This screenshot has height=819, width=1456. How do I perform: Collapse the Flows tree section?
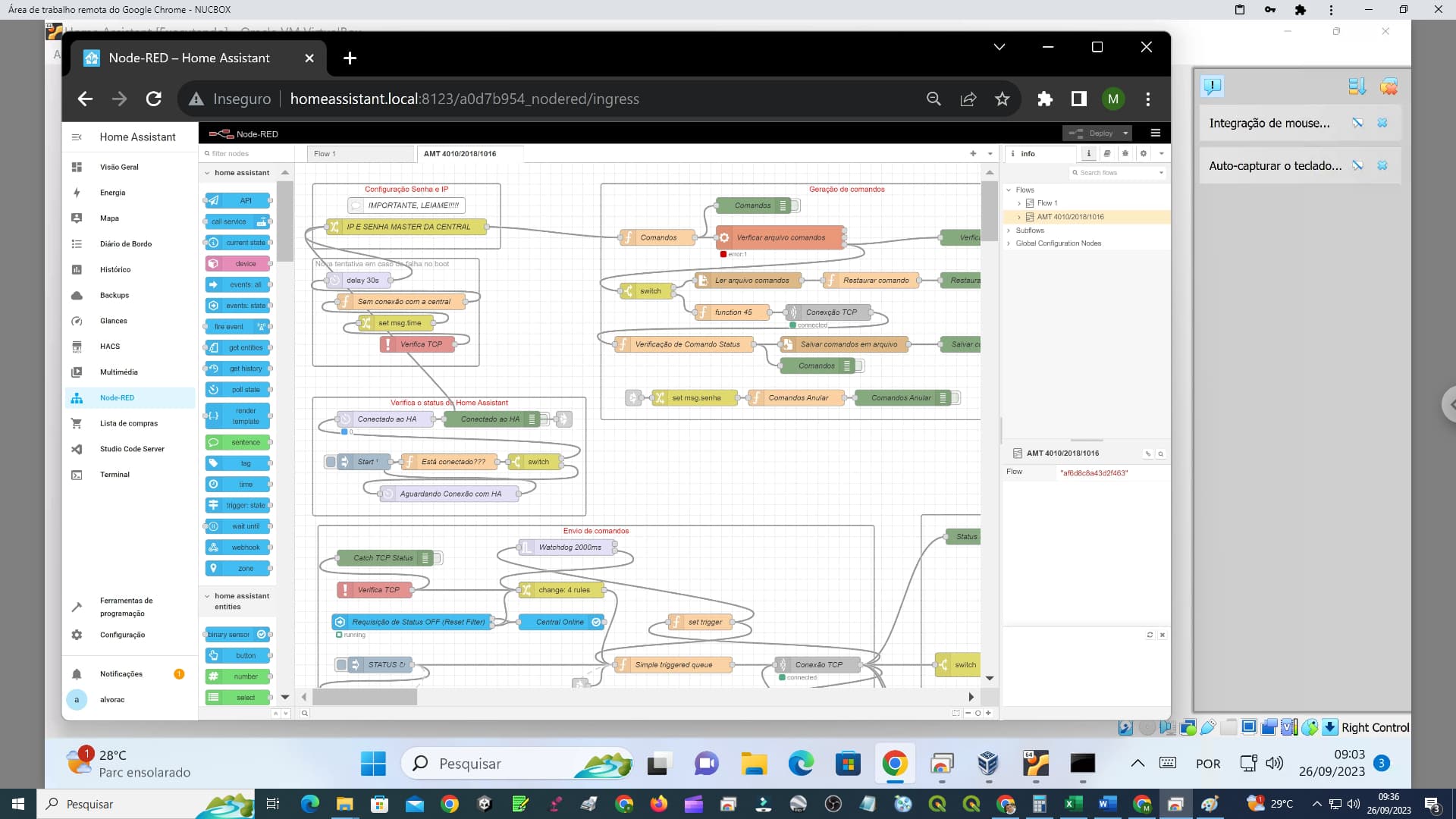[1009, 190]
